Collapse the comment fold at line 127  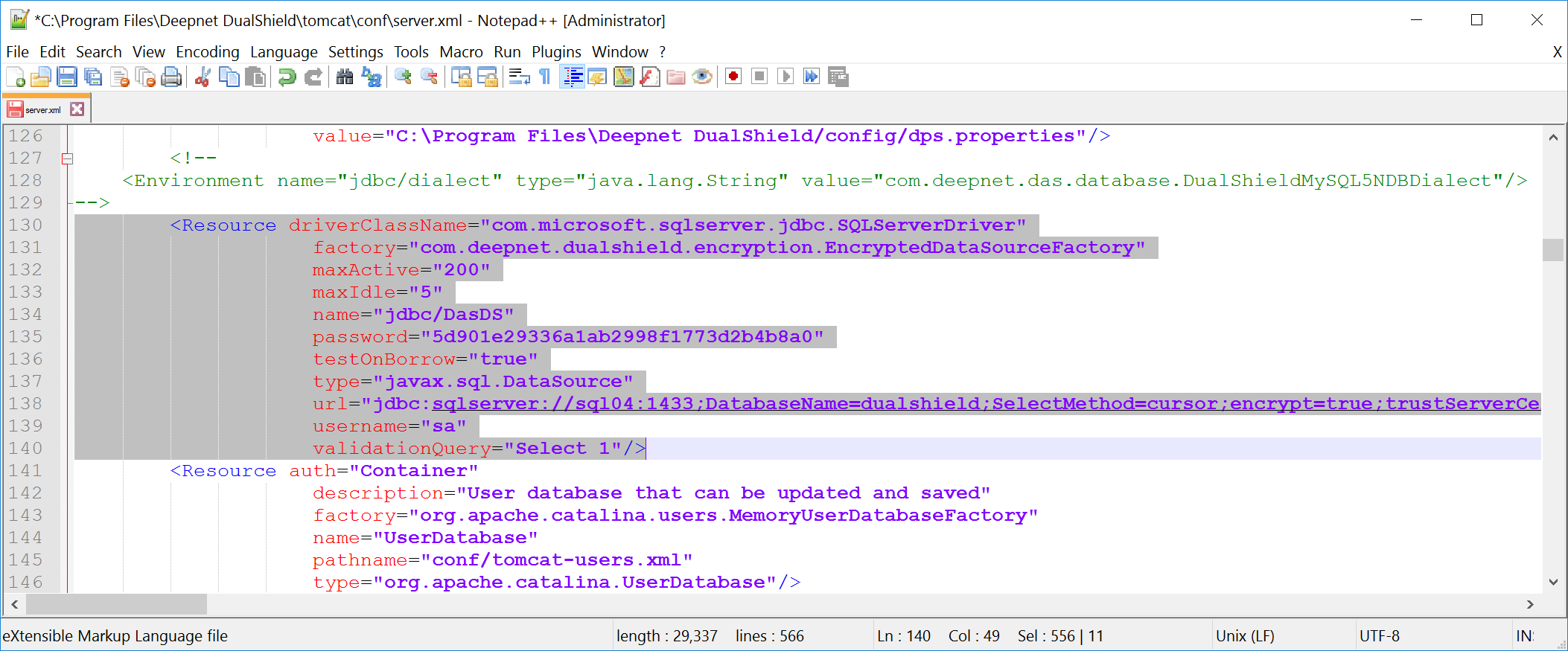(x=67, y=158)
